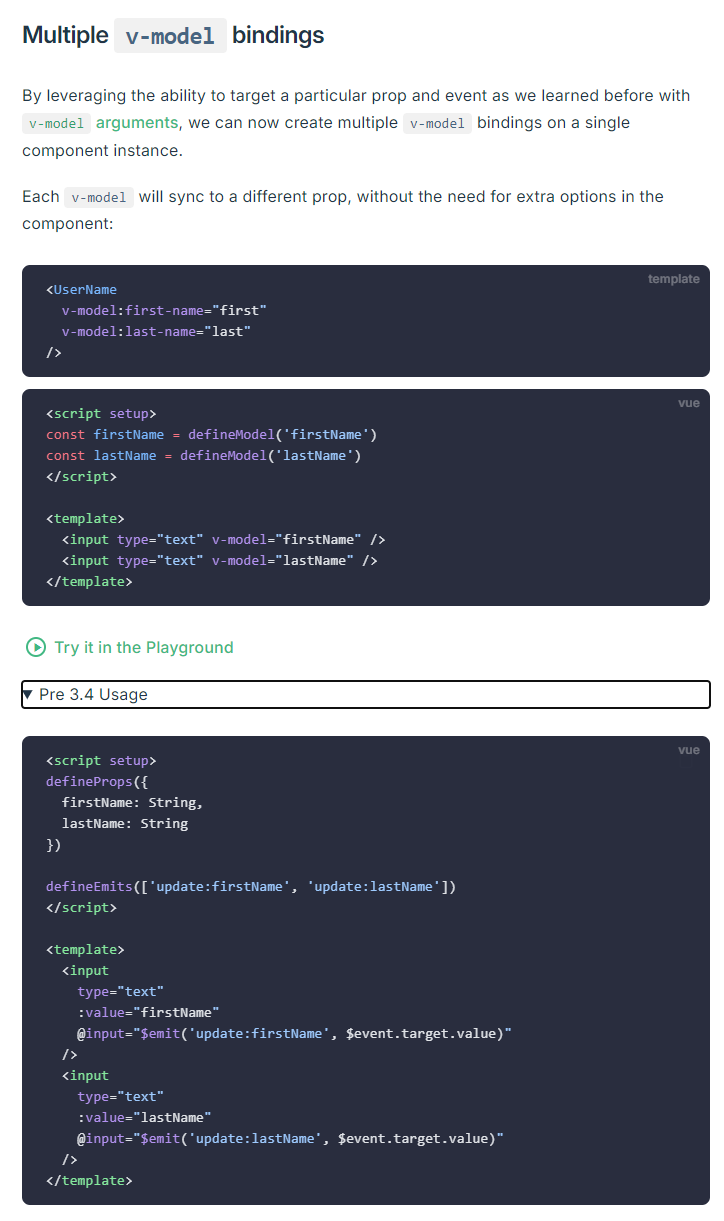Image resolution: width=724 pixels, height=1221 pixels.
Task: Click the 'template' language label on first code block
Action: 673,279
